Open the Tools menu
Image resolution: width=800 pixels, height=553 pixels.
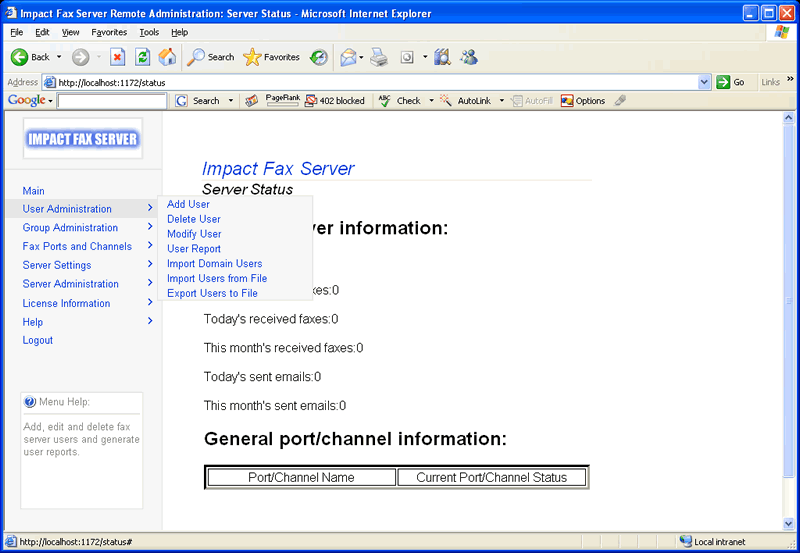tap(149, 32)
